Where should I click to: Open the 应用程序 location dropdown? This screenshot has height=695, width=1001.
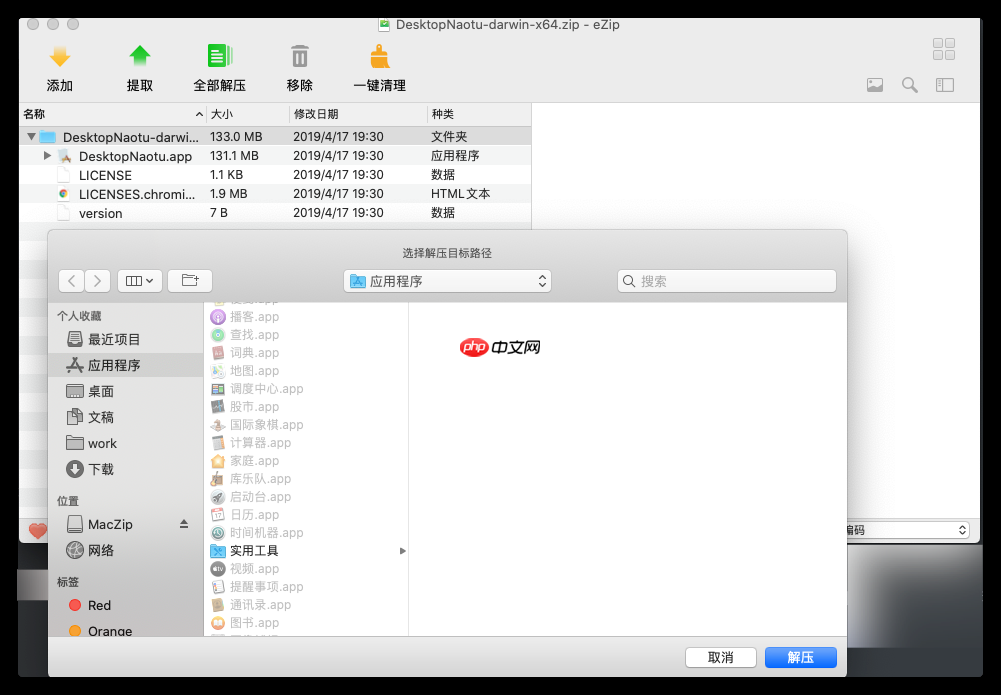point(446,280)
